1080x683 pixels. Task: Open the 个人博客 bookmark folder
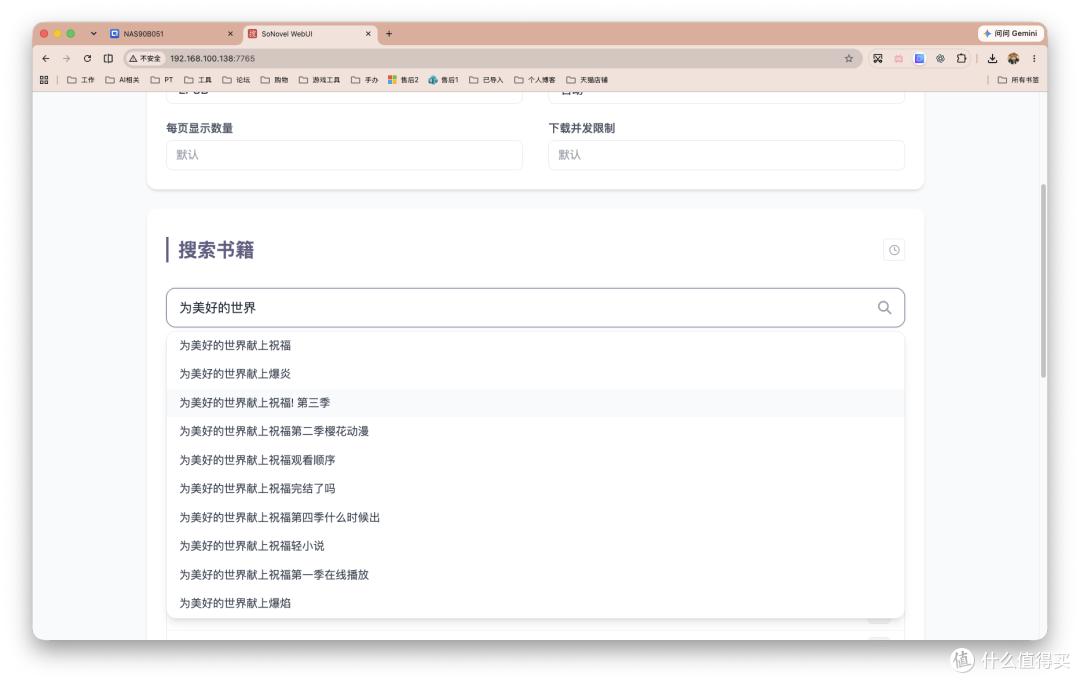pos(535,80)
